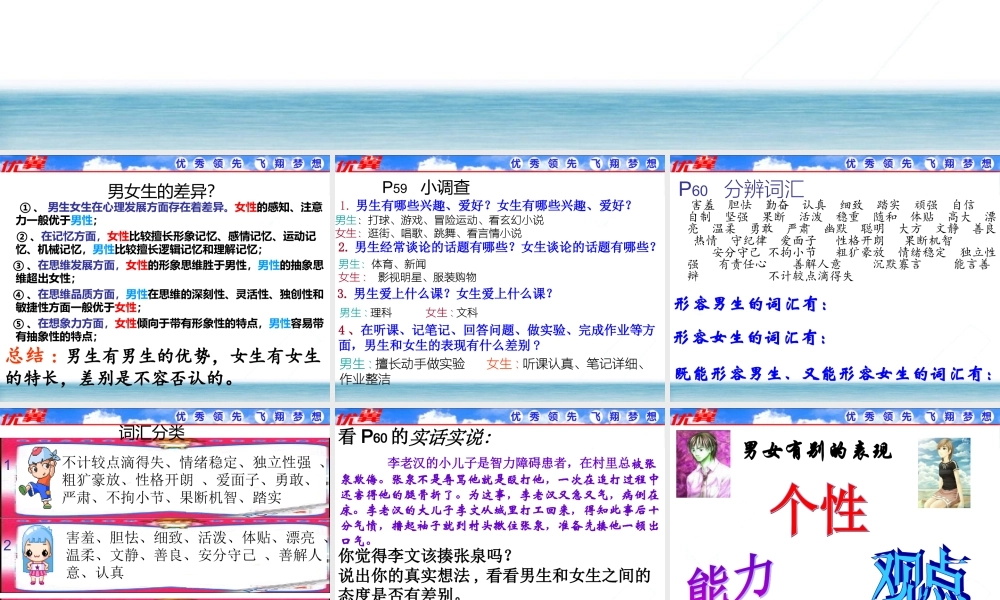
Task: Click the blue-haired cartoon girl in 词汇分类
Action: click(x=37, y=555)
